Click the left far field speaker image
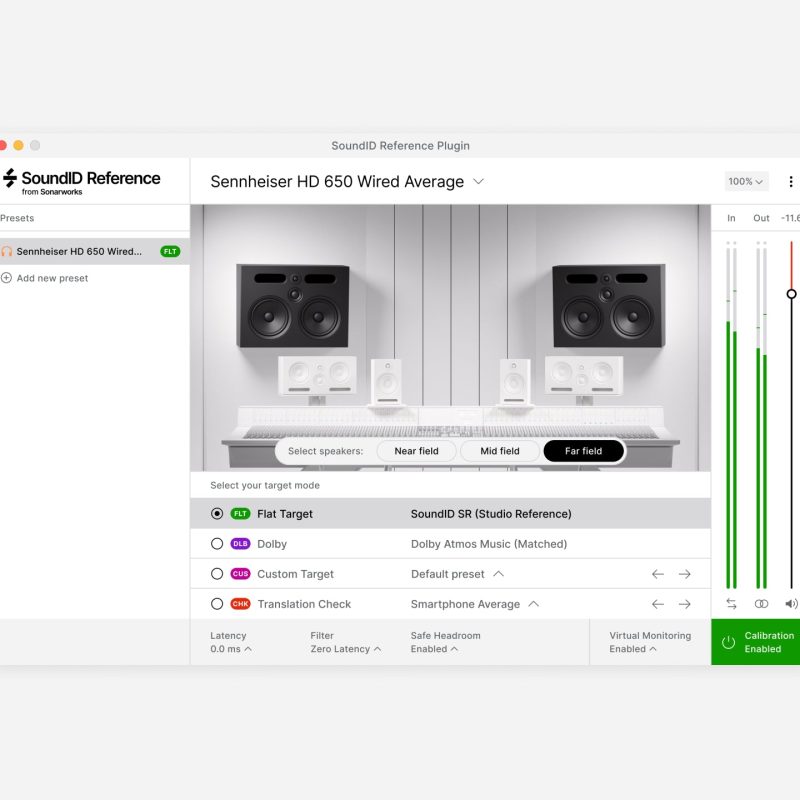This screenshot has width=800, height=800. point(293,306)
